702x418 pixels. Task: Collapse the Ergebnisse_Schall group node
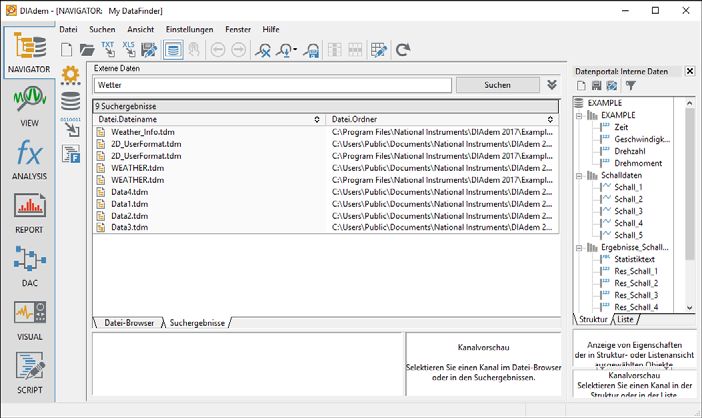pos(579,247)
